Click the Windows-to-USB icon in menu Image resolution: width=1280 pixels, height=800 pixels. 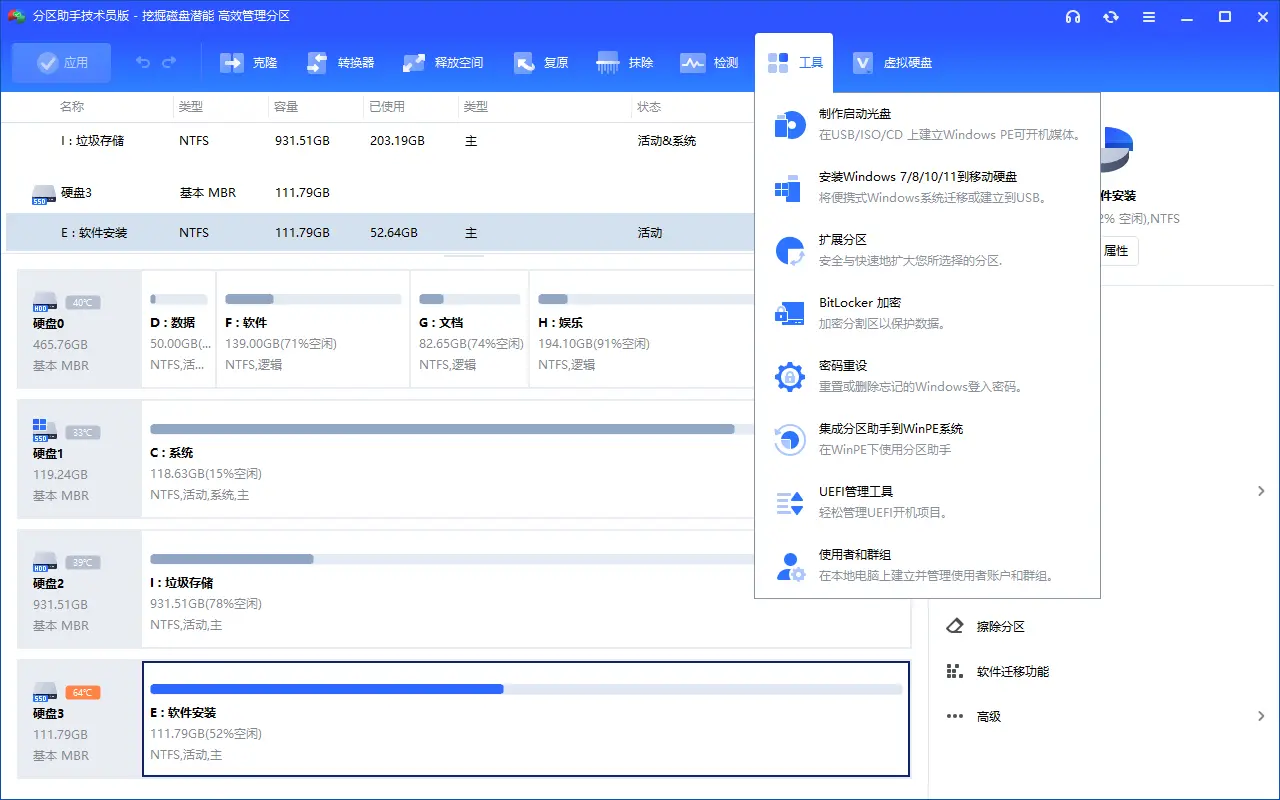point(790,188)
